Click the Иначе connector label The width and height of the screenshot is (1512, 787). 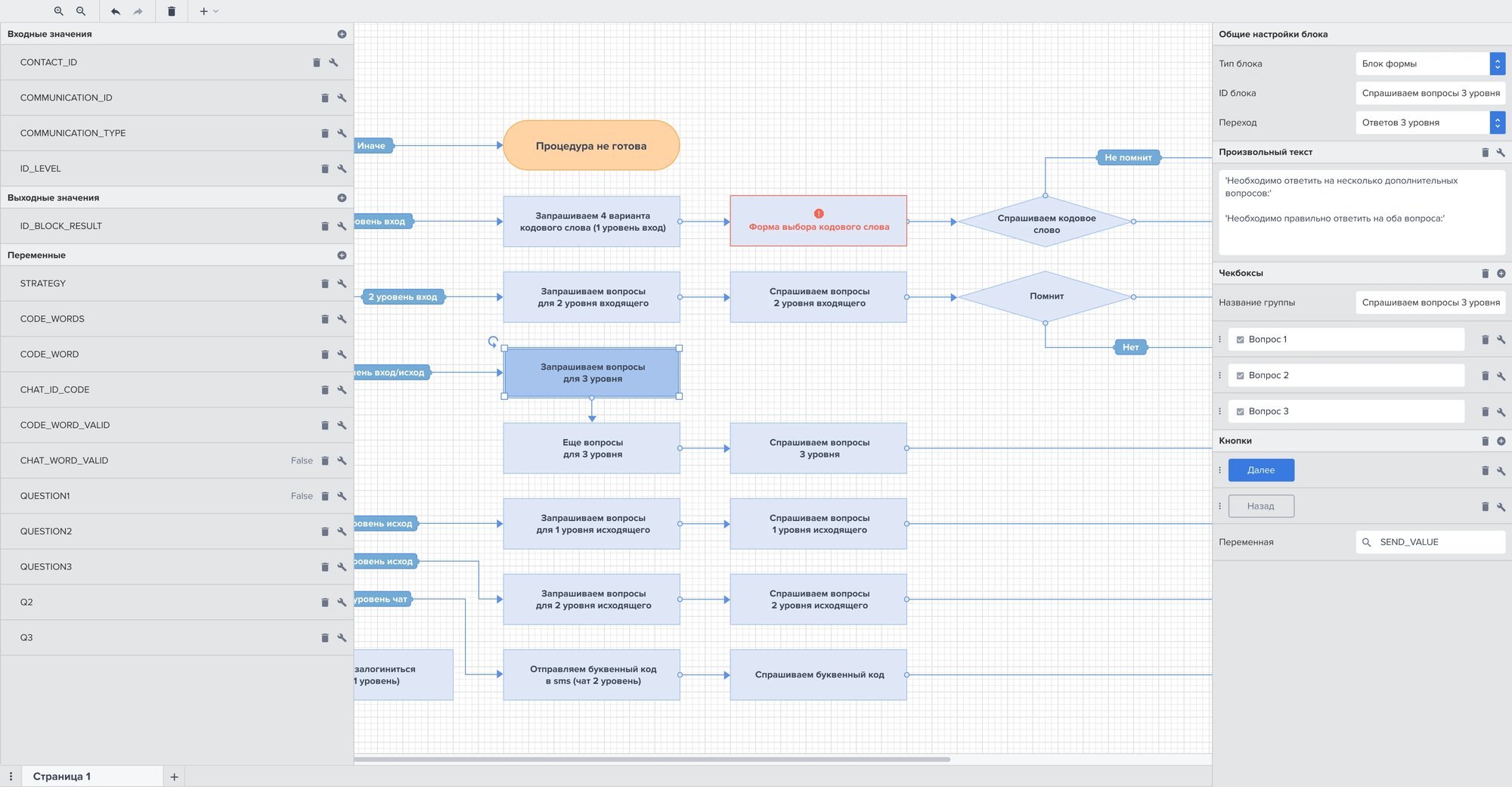(373, 146)
